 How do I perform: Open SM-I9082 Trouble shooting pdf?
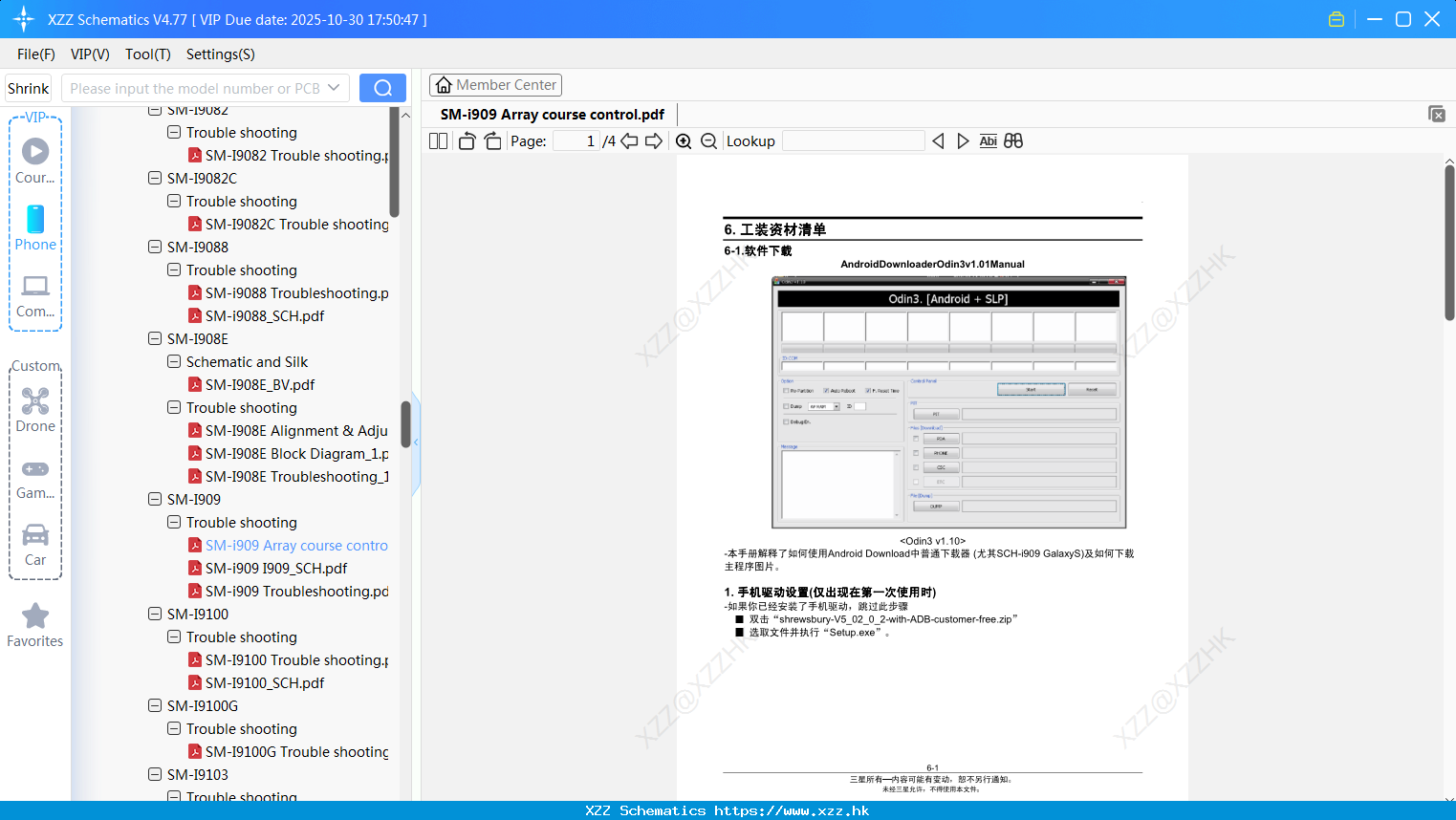(288, 156)
